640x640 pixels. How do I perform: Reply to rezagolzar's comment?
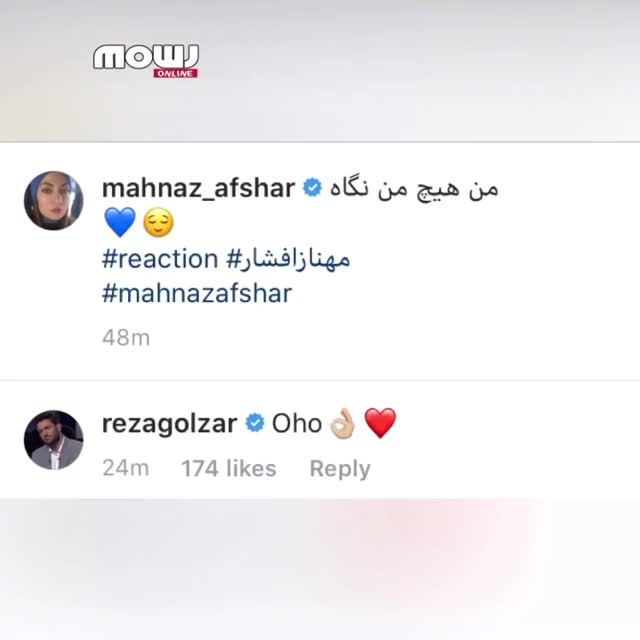tap(340, 469)
